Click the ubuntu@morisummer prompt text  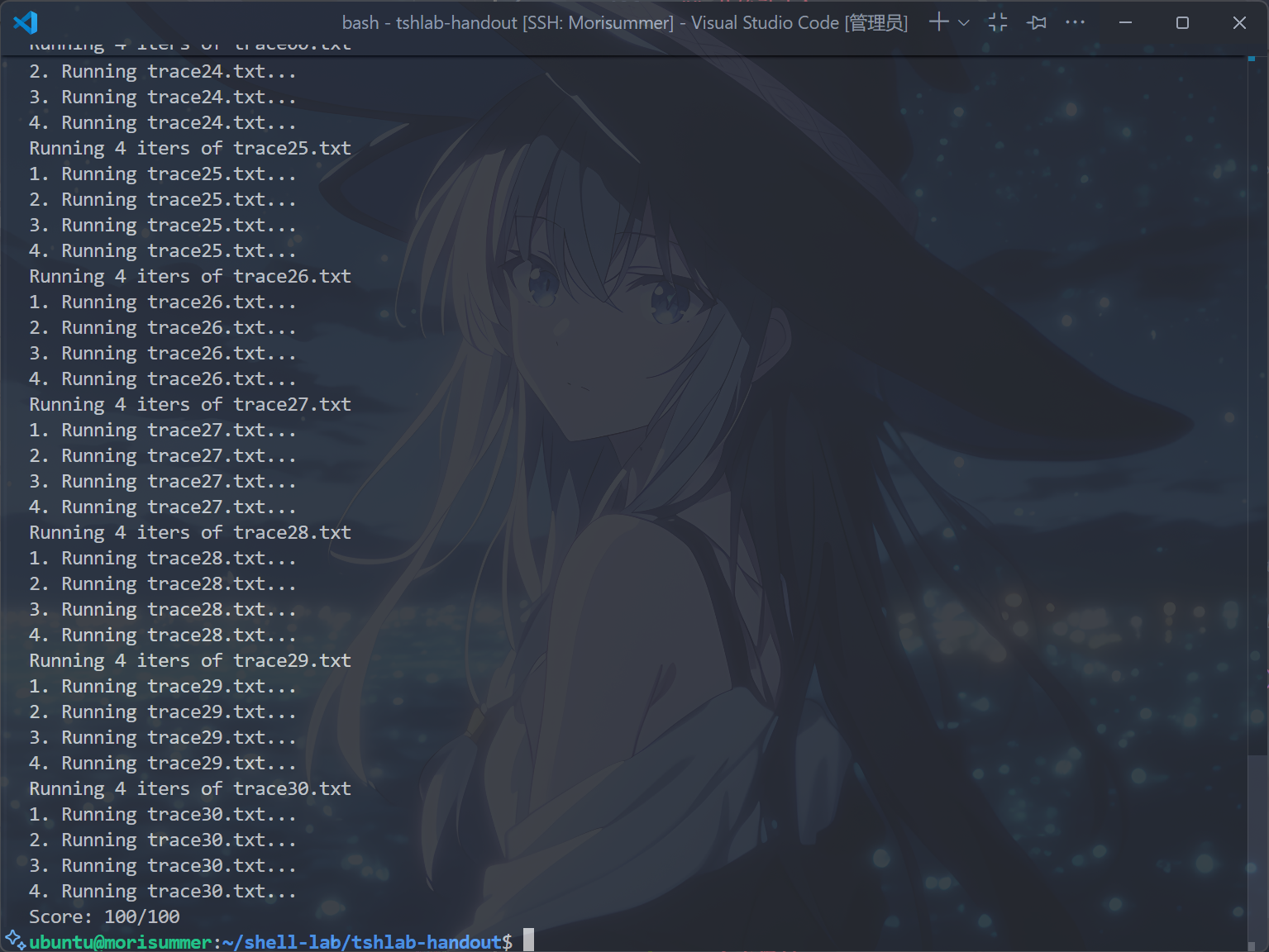pyautogui.click(x=121, y=942)
